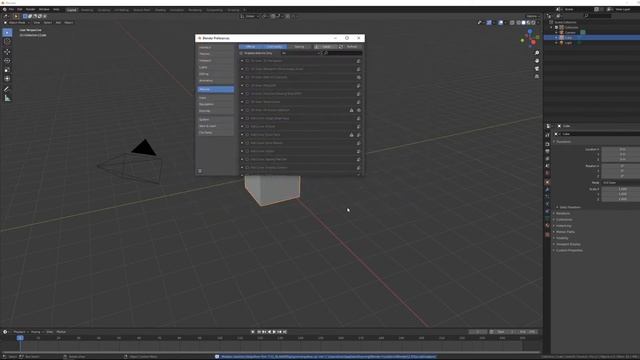Tick Enabled Add-ons Only checkbox
The height and width of the screenshot is (360, 640).
coord(241,53)
